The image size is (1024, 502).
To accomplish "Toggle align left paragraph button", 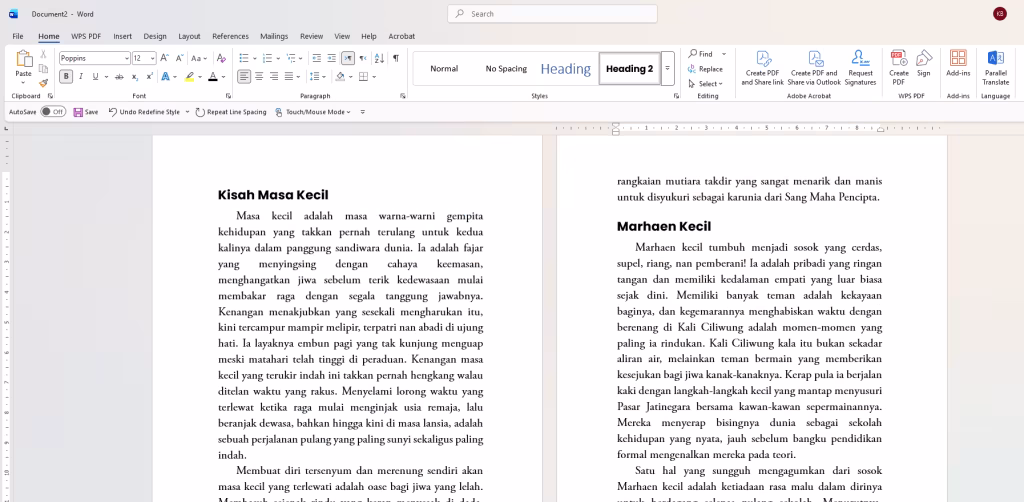I will point(244,77).
